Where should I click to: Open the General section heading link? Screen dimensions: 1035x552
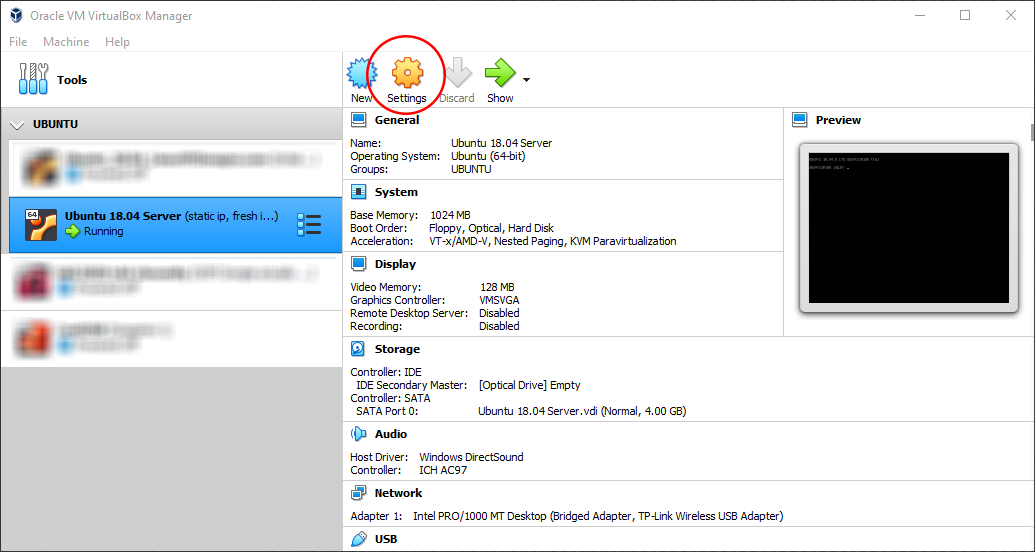point(397,120)
